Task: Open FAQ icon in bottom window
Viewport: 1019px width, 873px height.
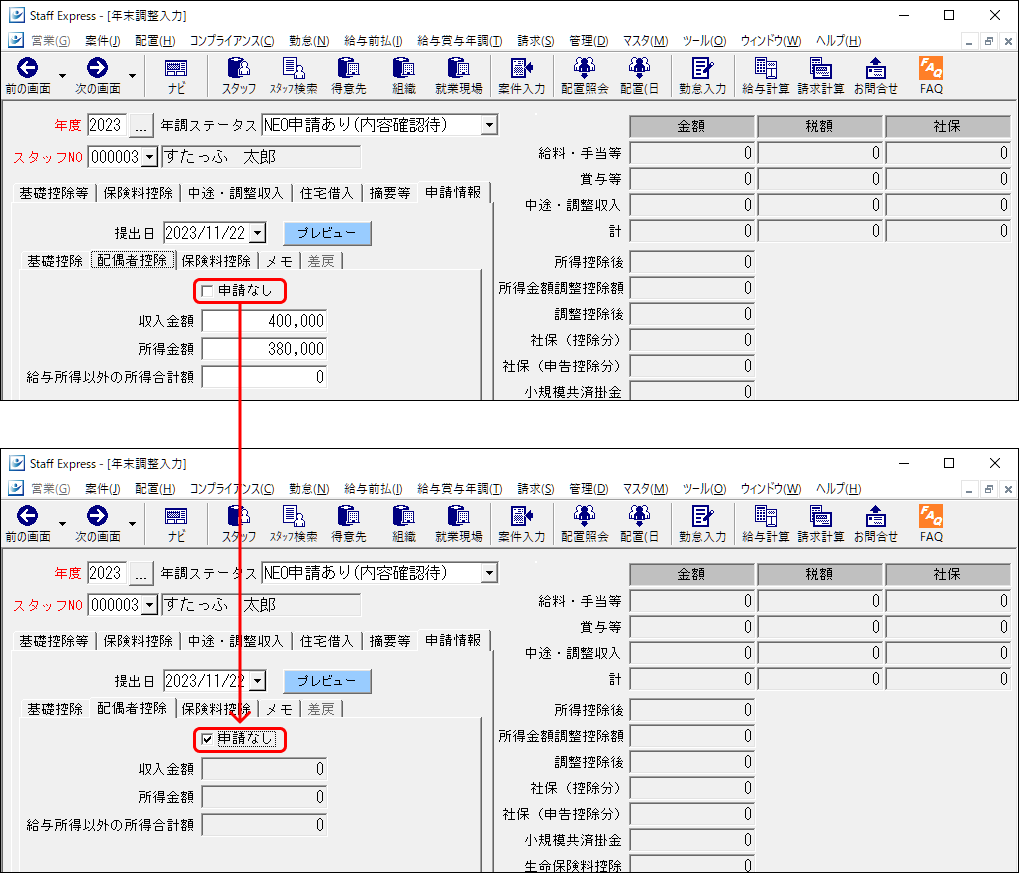Action: [931, 524]
